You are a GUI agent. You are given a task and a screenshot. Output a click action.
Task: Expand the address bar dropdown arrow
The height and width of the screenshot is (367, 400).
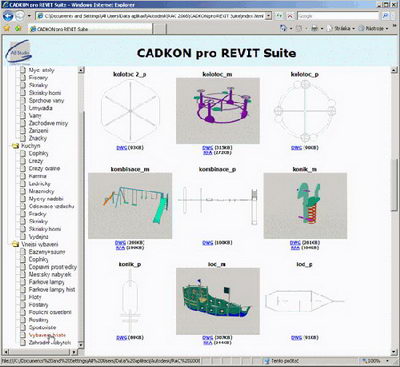pyautogui.click(x=268, y=16)
